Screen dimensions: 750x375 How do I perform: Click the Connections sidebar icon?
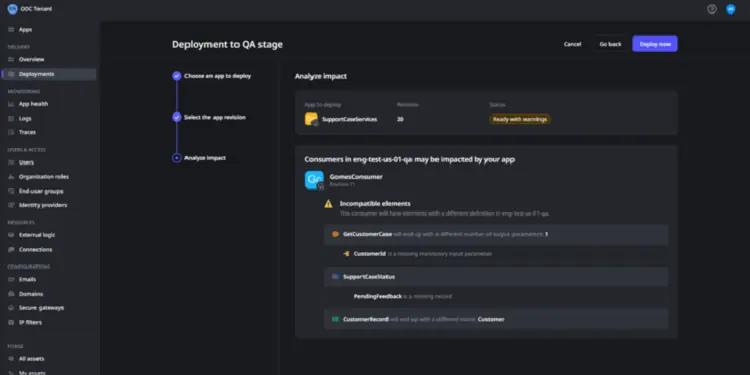coord(11,249)
